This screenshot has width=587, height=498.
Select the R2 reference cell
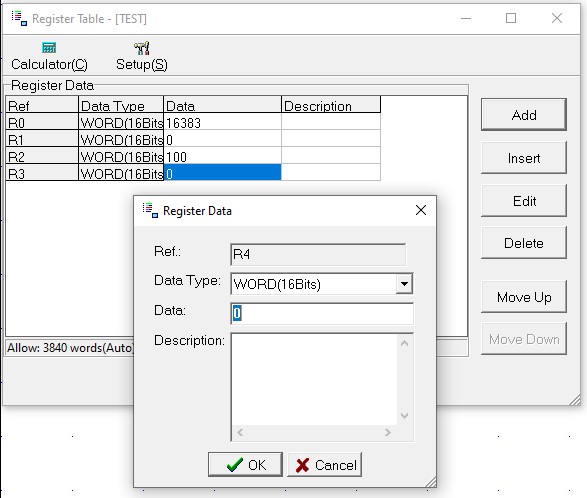(42, 156)
